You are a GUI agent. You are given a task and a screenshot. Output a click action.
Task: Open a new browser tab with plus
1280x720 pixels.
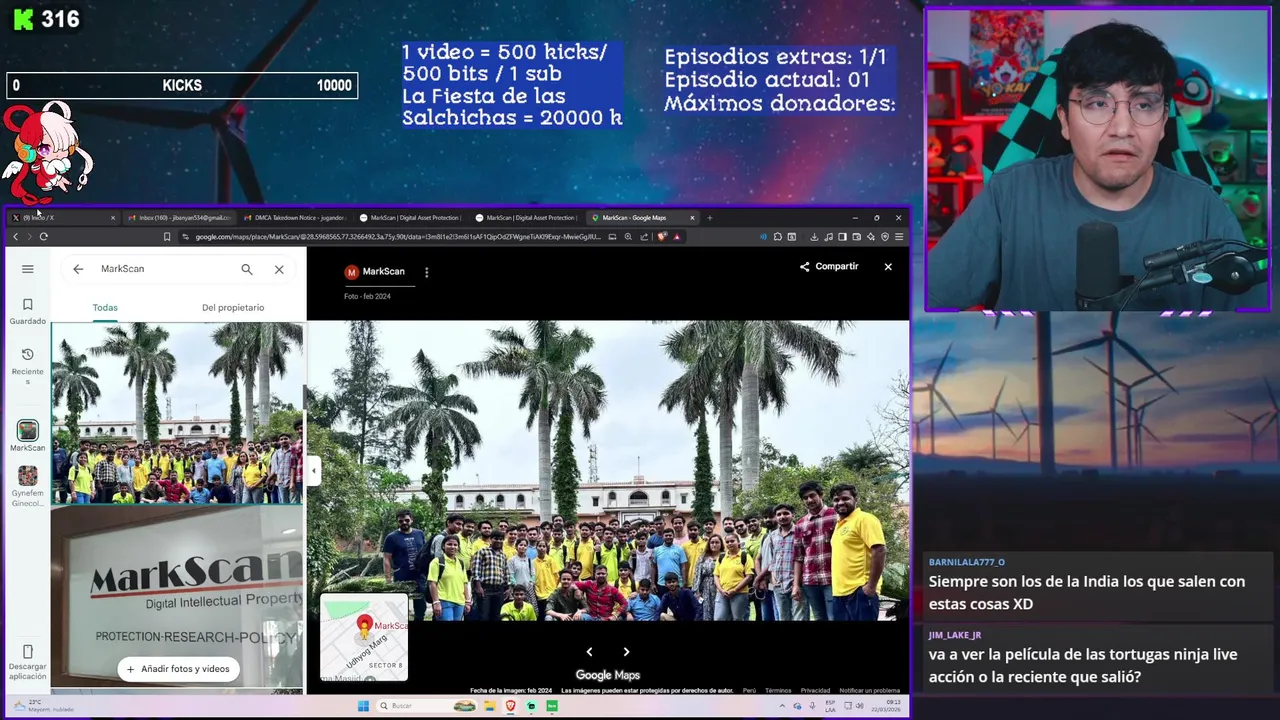[710, 217]
